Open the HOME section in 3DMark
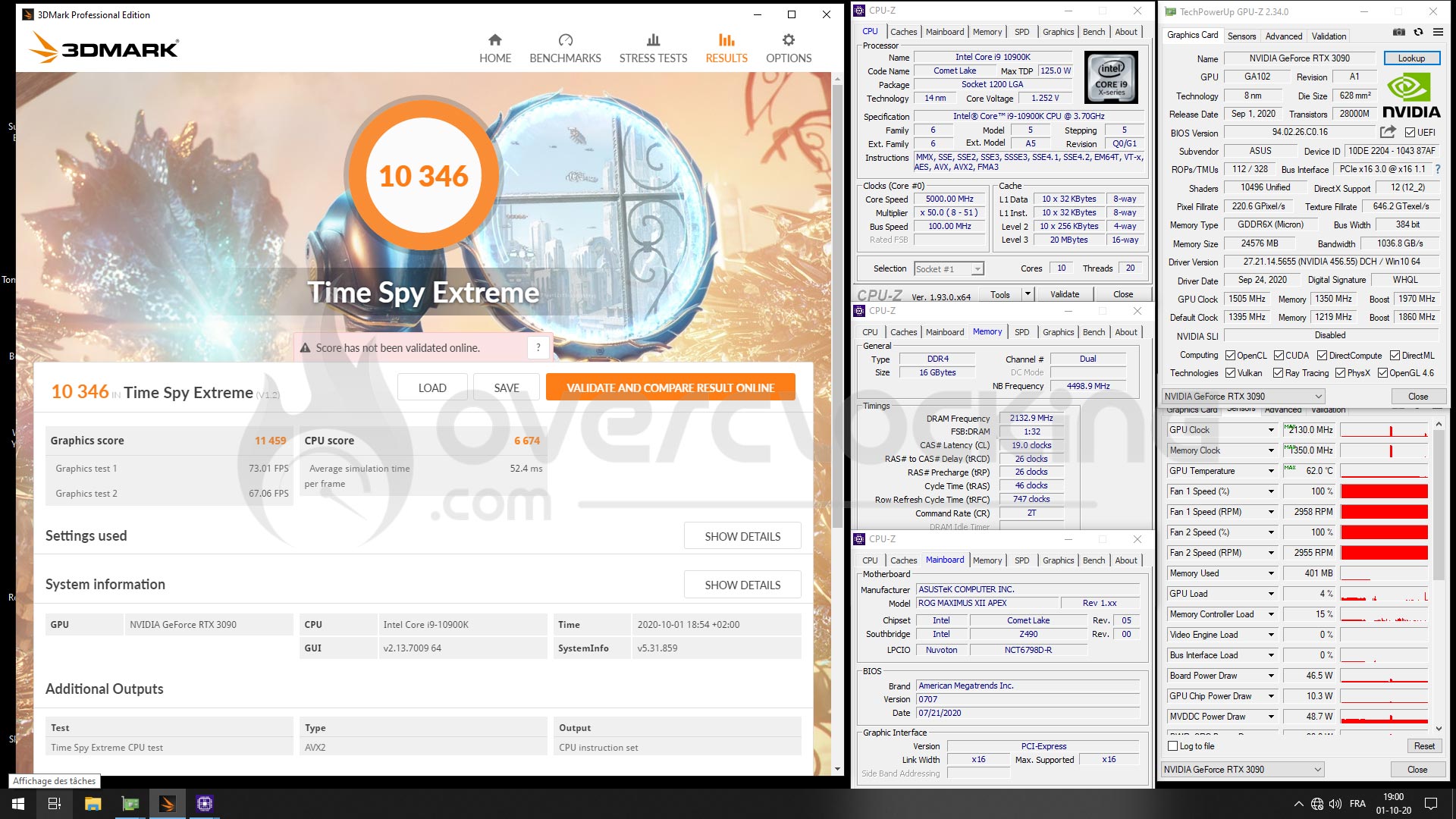Viewport: 1456px width, 819px height. [x=495, y=49]
